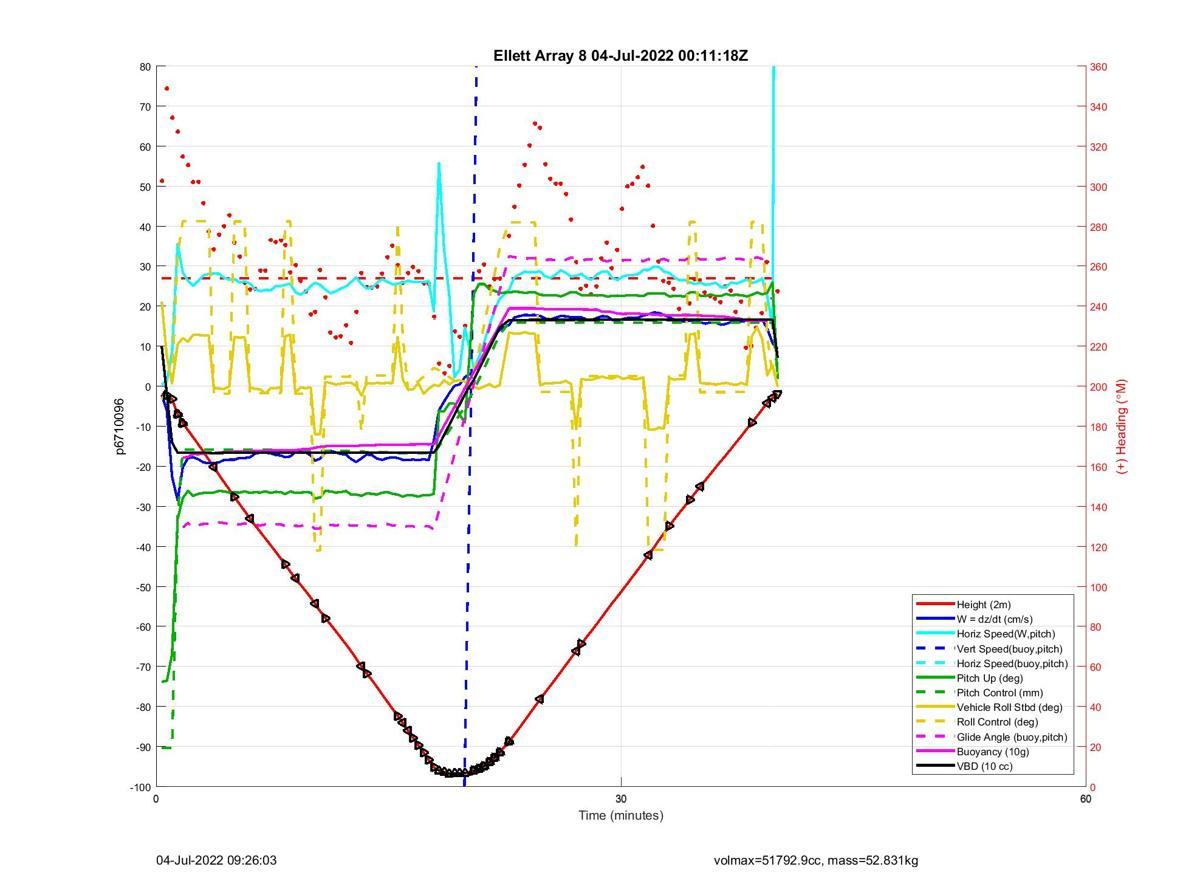The width and height of the screenshot is (1200, 885).
Task: Click the y-axis tick '50'
Action: click(145, 187)
